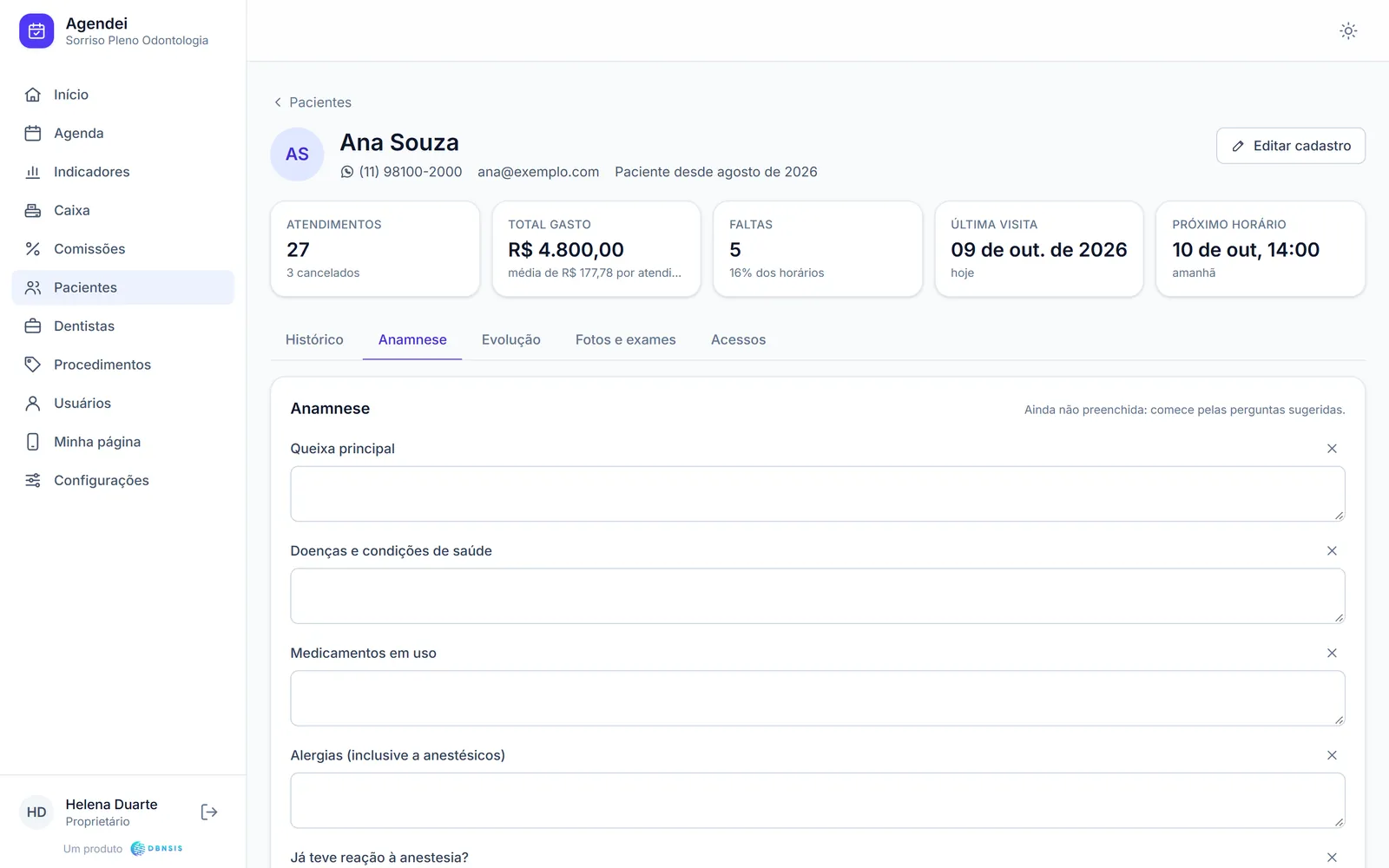Go to Procedimentos in the sidebar

pos(123,365)
